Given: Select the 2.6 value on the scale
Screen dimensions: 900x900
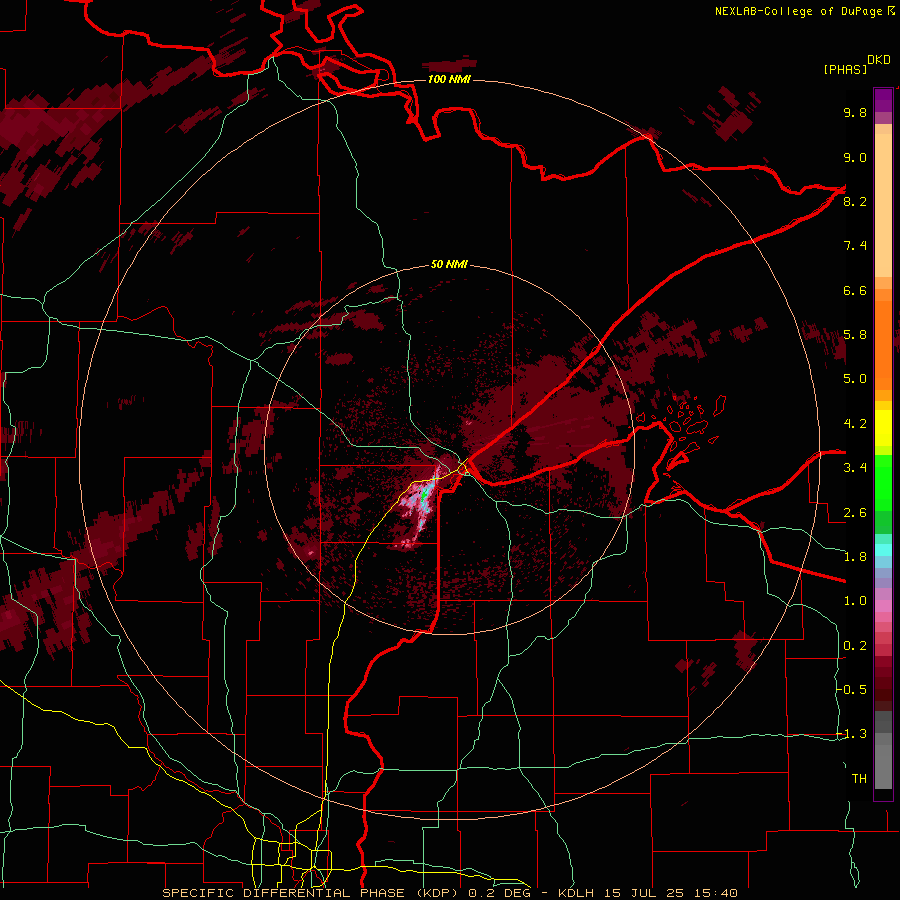Looking at the screenshot, I should pos(855,513).
